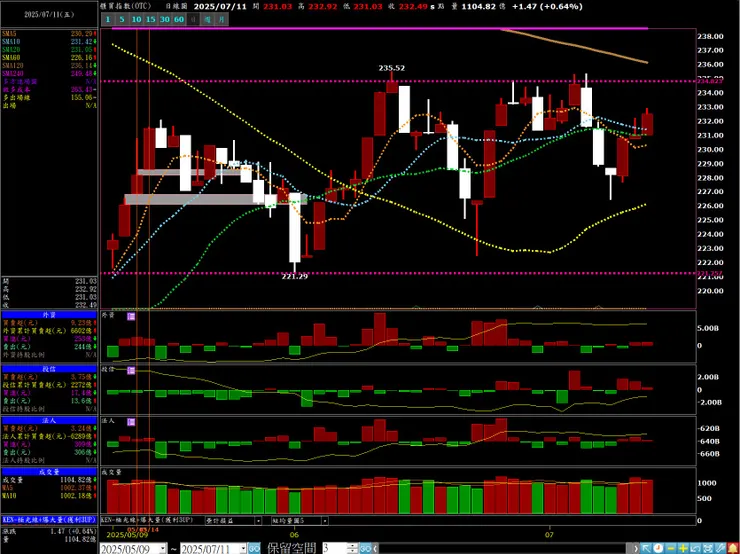Image resolution: width=740 pixels, height=554 pixels.
Task: Select the 法人 panel header
Action: point(49,420)
